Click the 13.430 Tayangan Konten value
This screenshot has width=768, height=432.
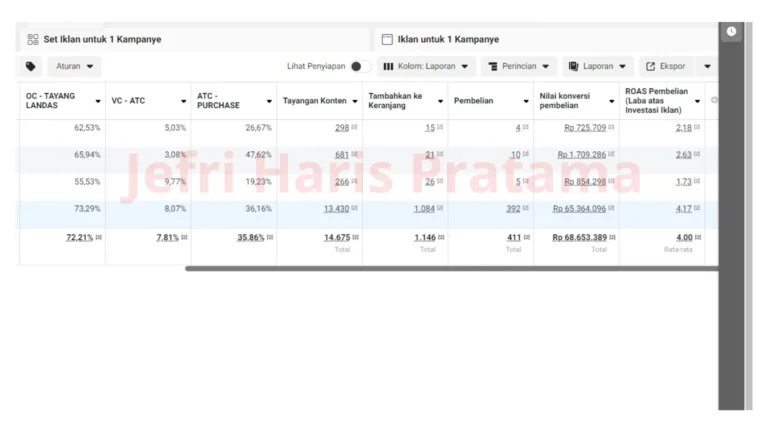click(336, 209)
